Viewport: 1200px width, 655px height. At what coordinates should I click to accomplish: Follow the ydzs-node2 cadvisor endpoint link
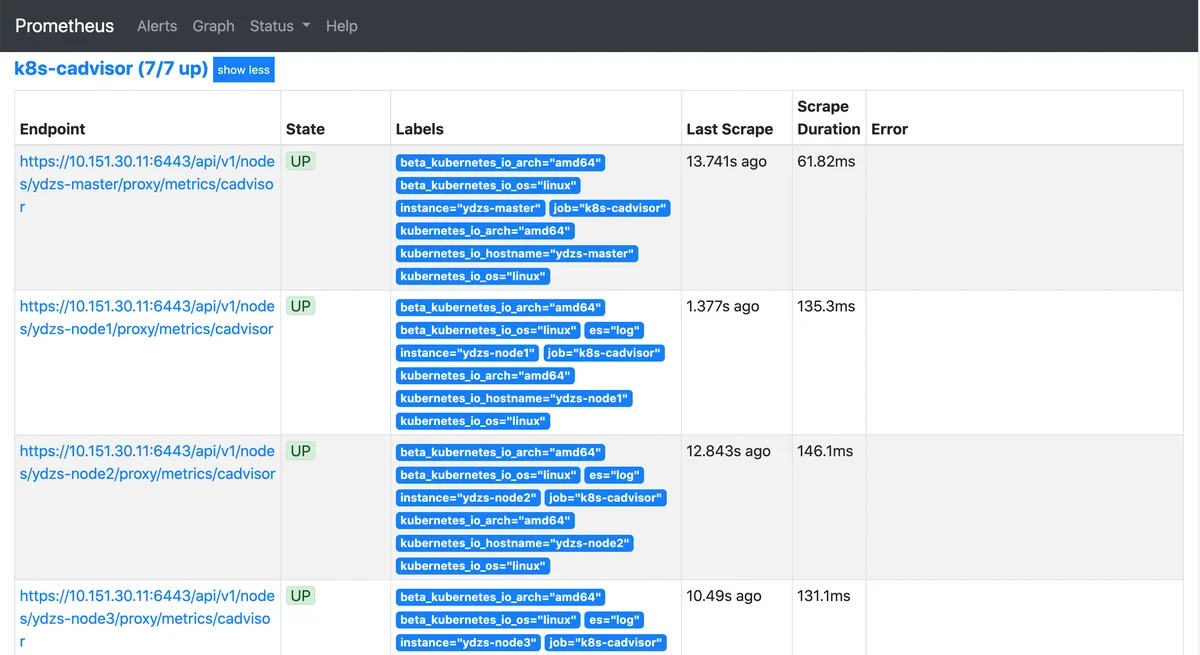point(147,462)
